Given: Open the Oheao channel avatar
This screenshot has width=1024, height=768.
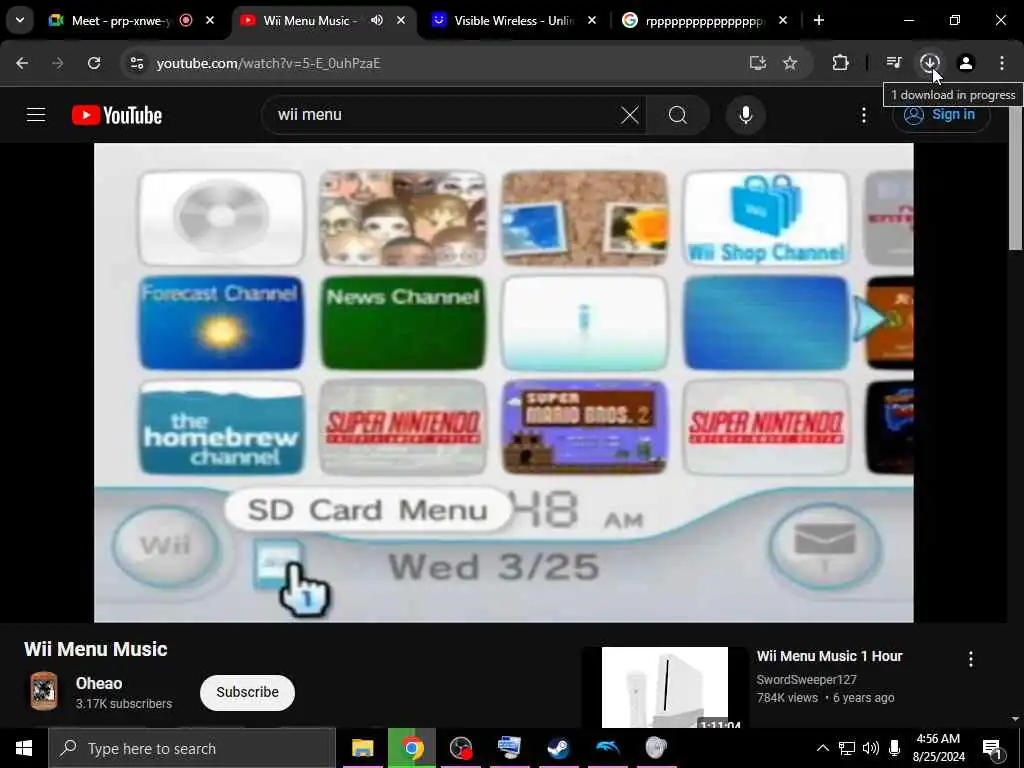Looking at the screenshot, I should tap(44, 691).
